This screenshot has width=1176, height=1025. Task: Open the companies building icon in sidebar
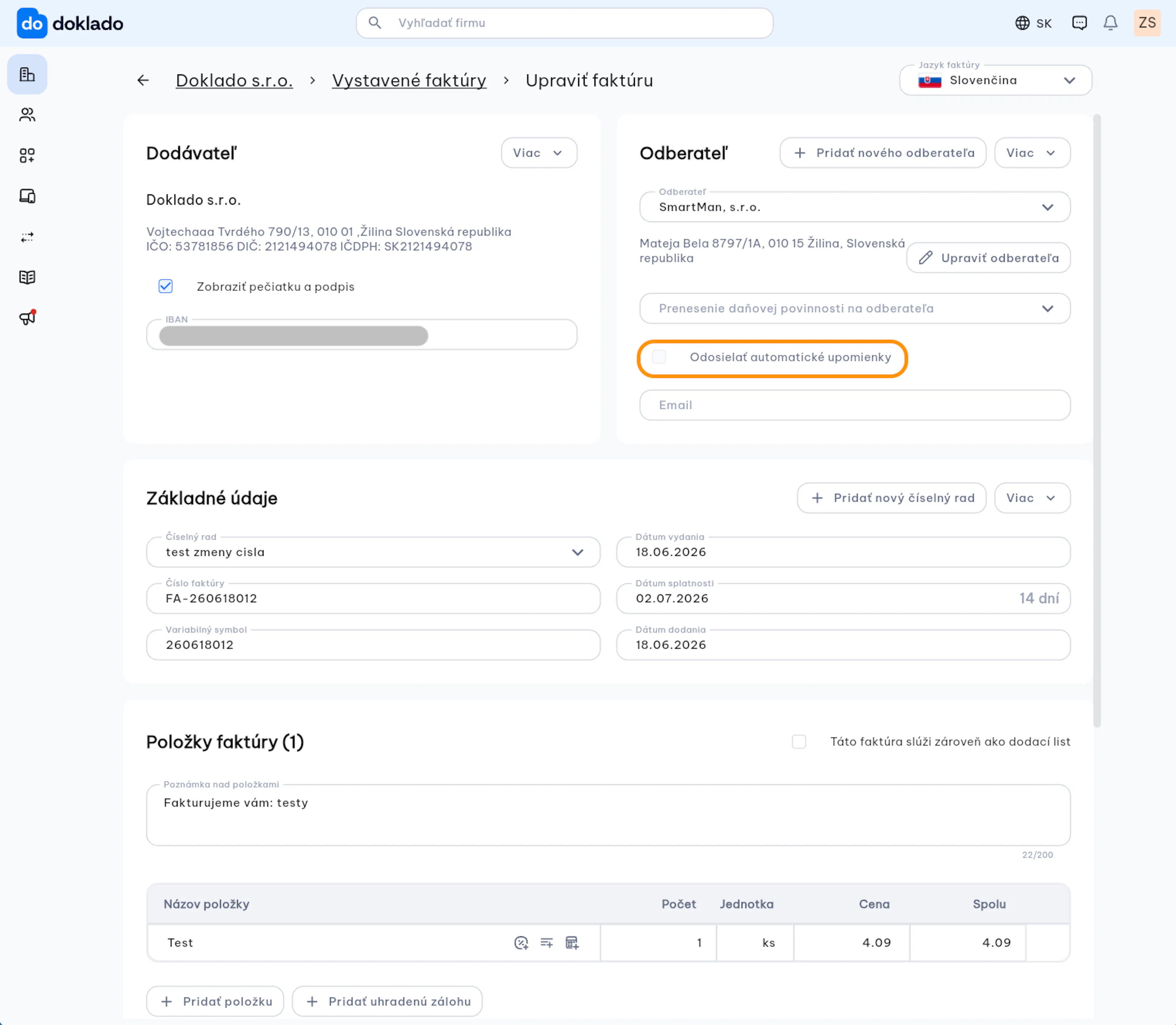[27, 74]
